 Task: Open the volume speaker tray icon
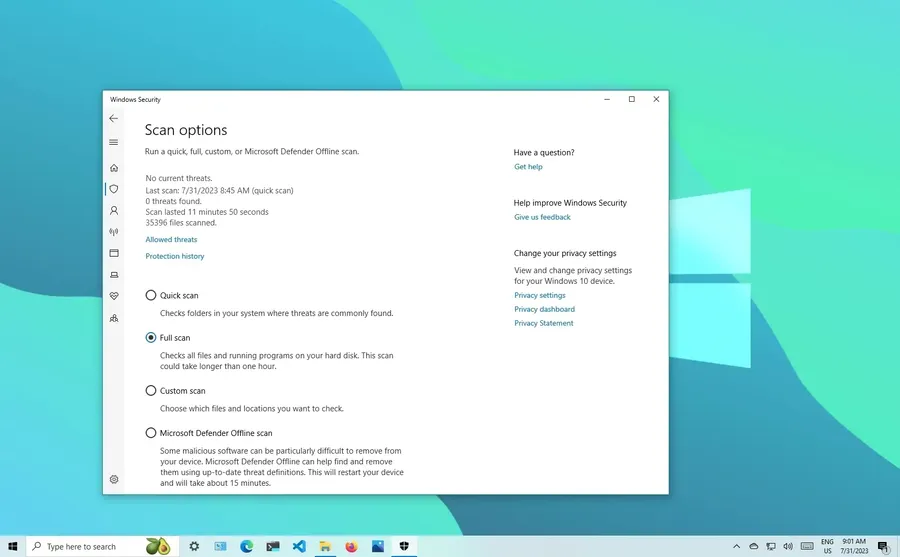788,546
